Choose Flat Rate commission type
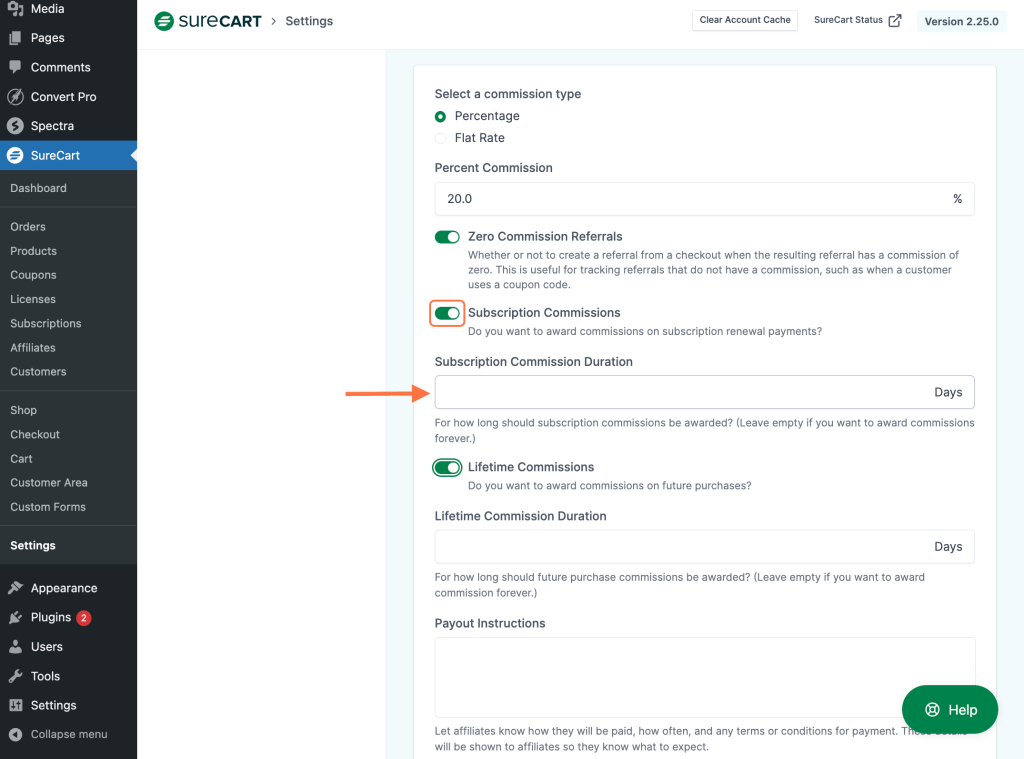 coord(440,138)
